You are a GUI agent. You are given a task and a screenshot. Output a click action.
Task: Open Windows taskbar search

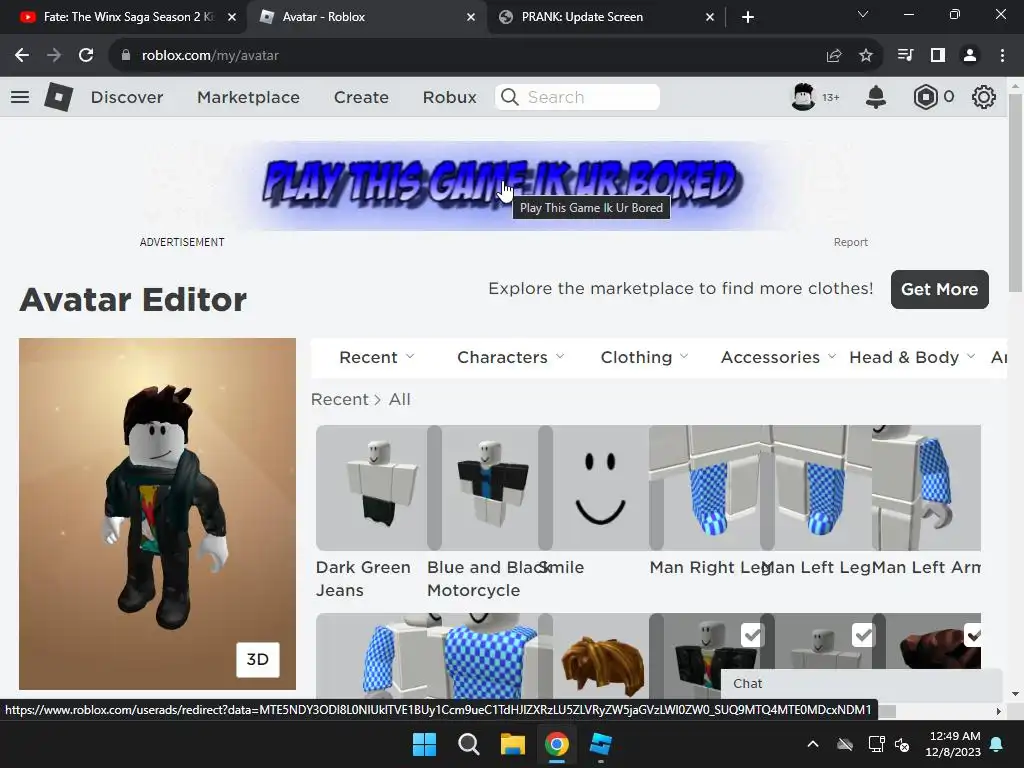point(469,744)
